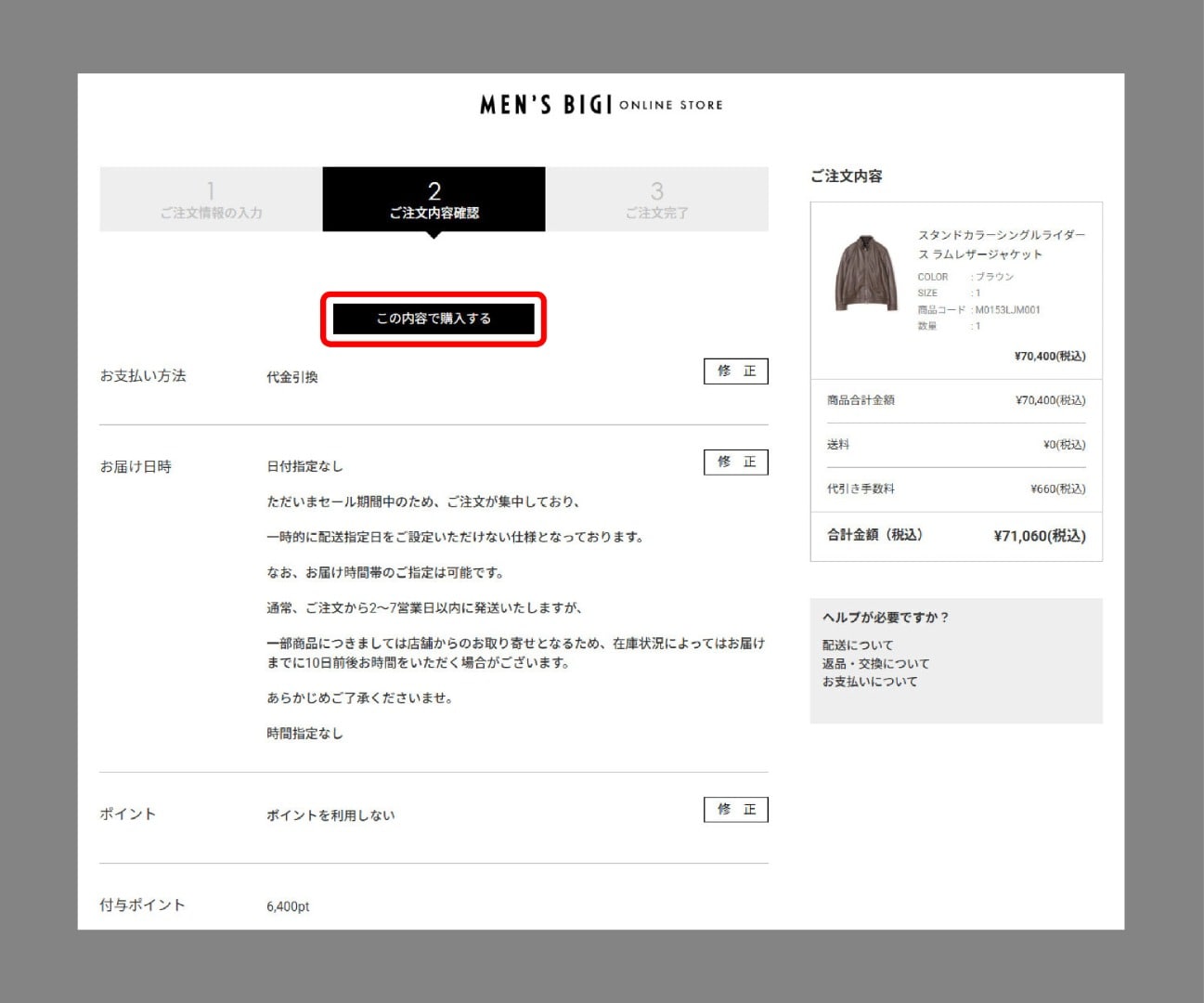Click the 日付指定なし delivery date text
This screenshot has height=1003, width=1204.
pos(304,466)
